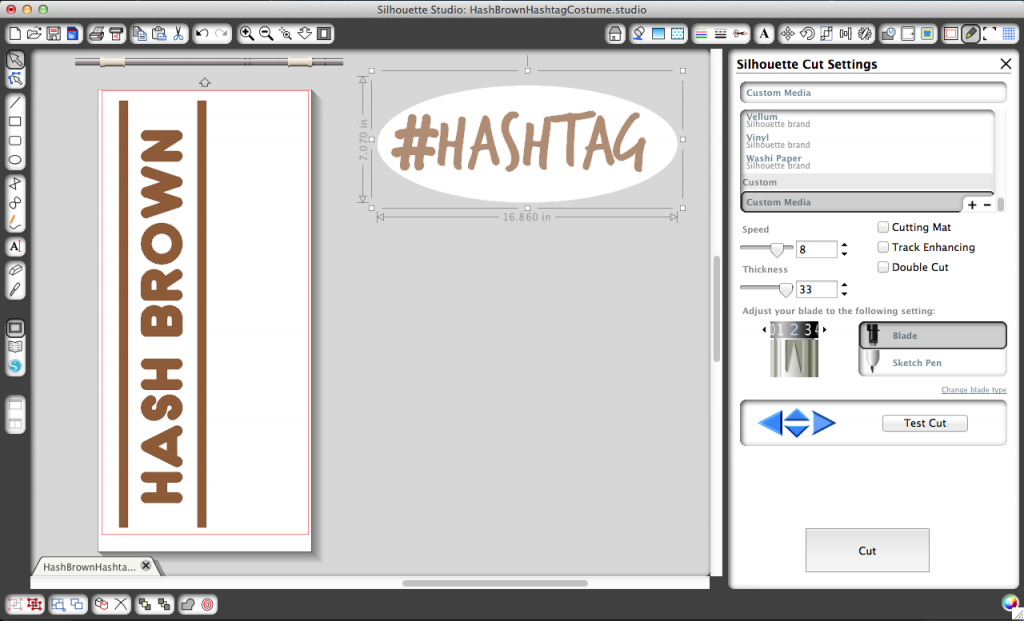
Task: Create a new document with the toolbar icon
Action: point(14,33)
